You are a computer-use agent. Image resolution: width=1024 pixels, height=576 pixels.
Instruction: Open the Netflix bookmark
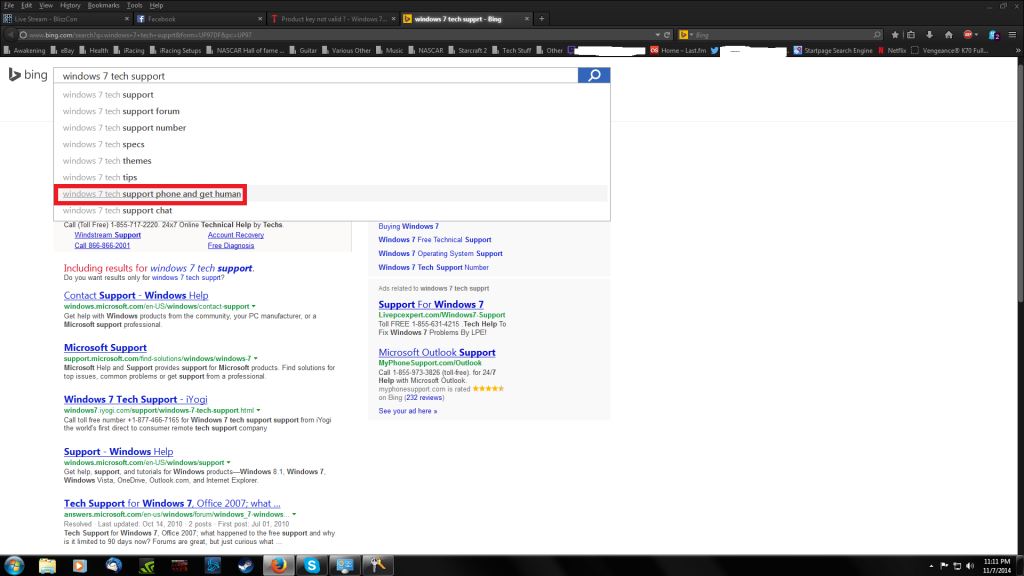click(x=892, y=50)
